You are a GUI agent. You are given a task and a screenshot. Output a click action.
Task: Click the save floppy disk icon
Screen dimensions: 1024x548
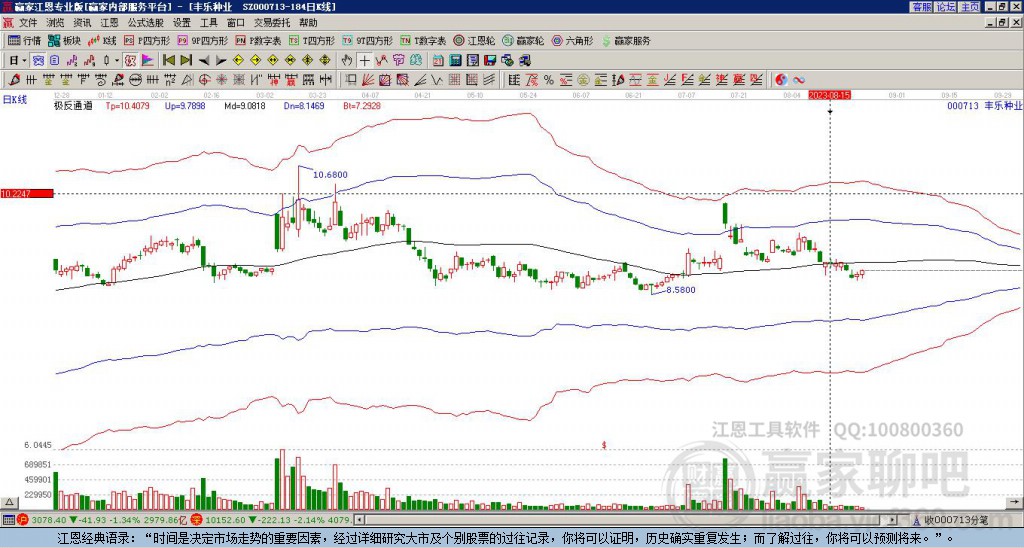pos(490,60)
